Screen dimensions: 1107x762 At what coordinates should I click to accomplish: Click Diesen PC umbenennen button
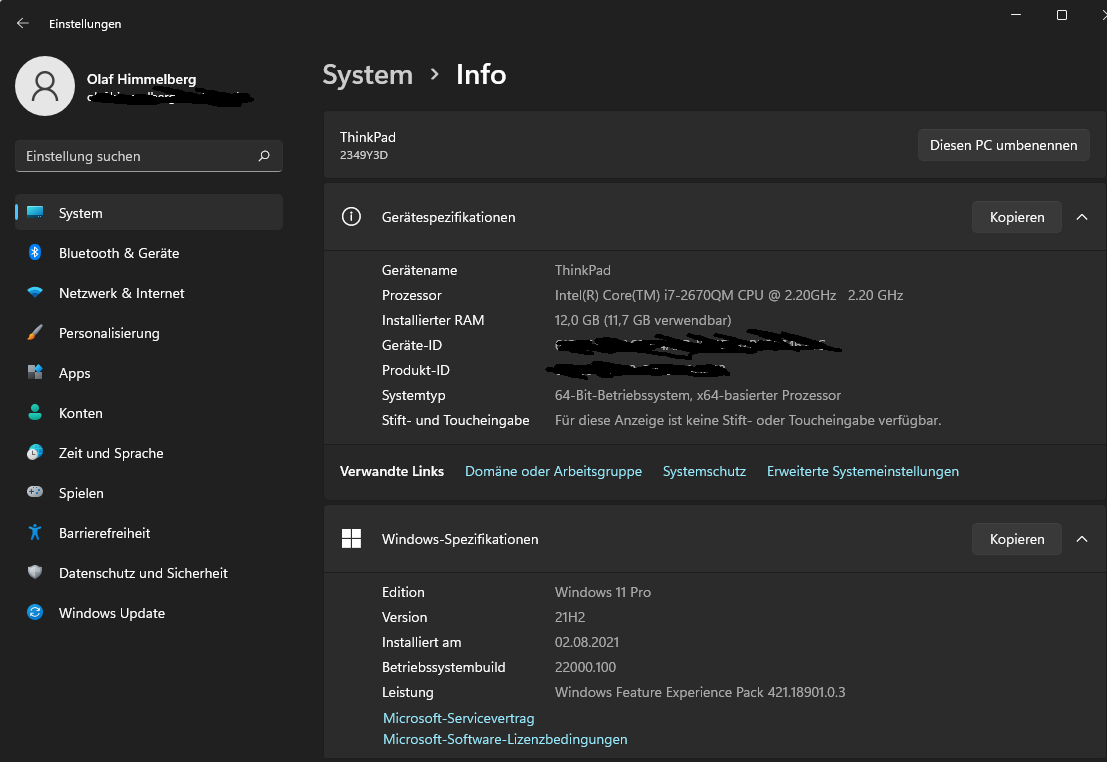pyautogui.click(x=1003, y=145)
